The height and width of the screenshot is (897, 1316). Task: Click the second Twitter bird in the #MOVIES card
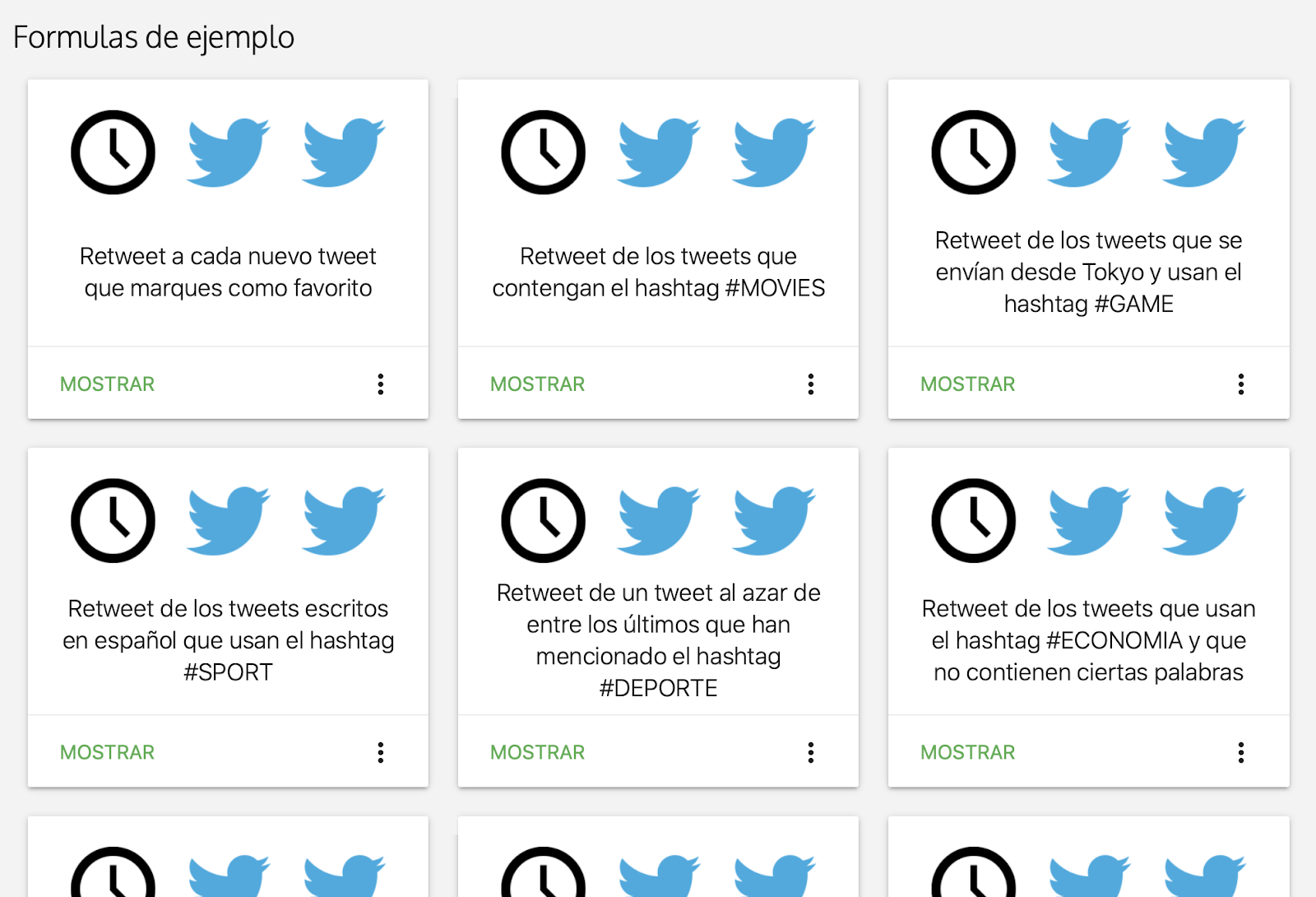(x=773, y=152)
